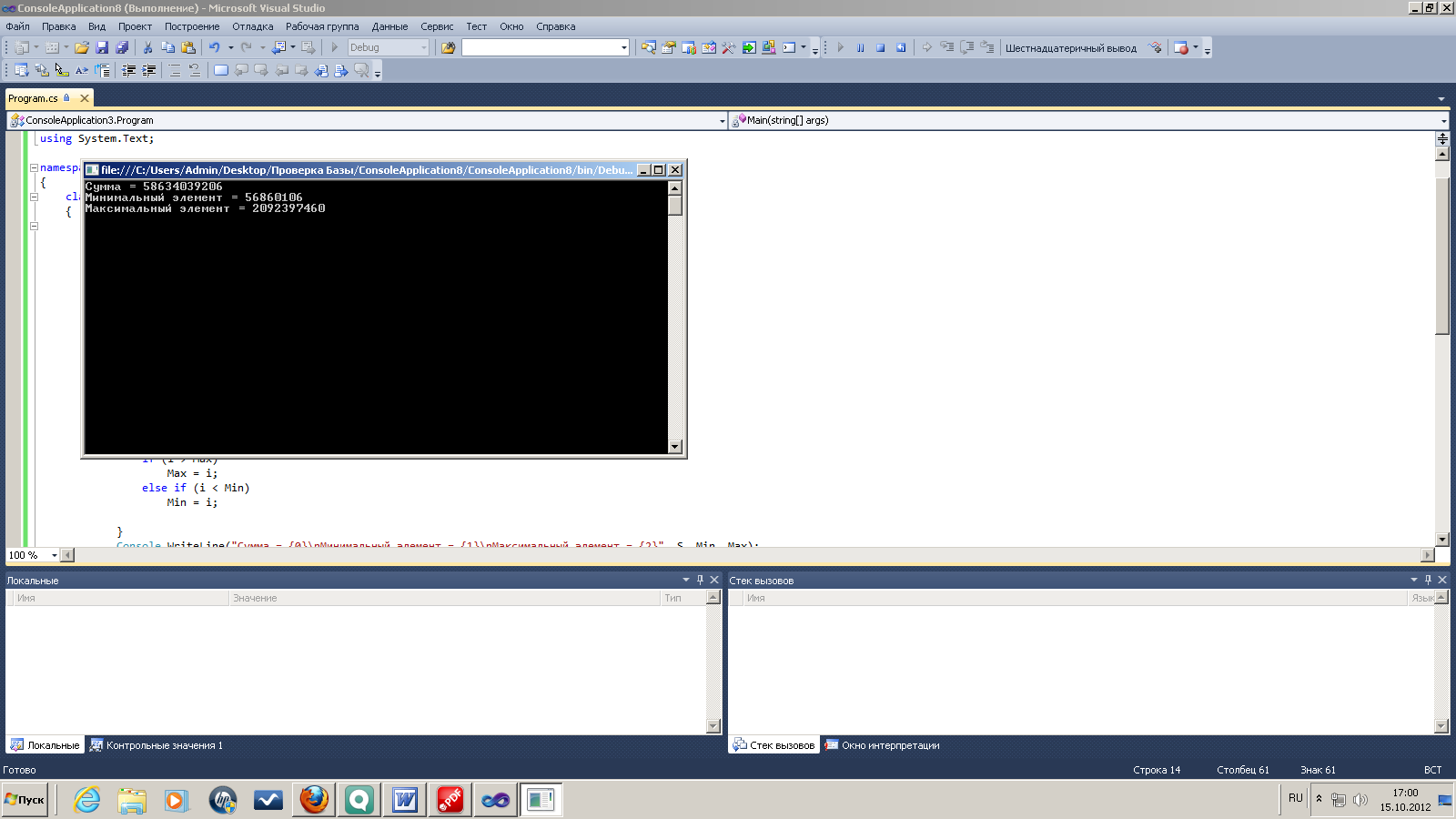The height and width of the screenshot is (819, 1456).
Task: Decrease line indent icon
Action: [128, 70]
